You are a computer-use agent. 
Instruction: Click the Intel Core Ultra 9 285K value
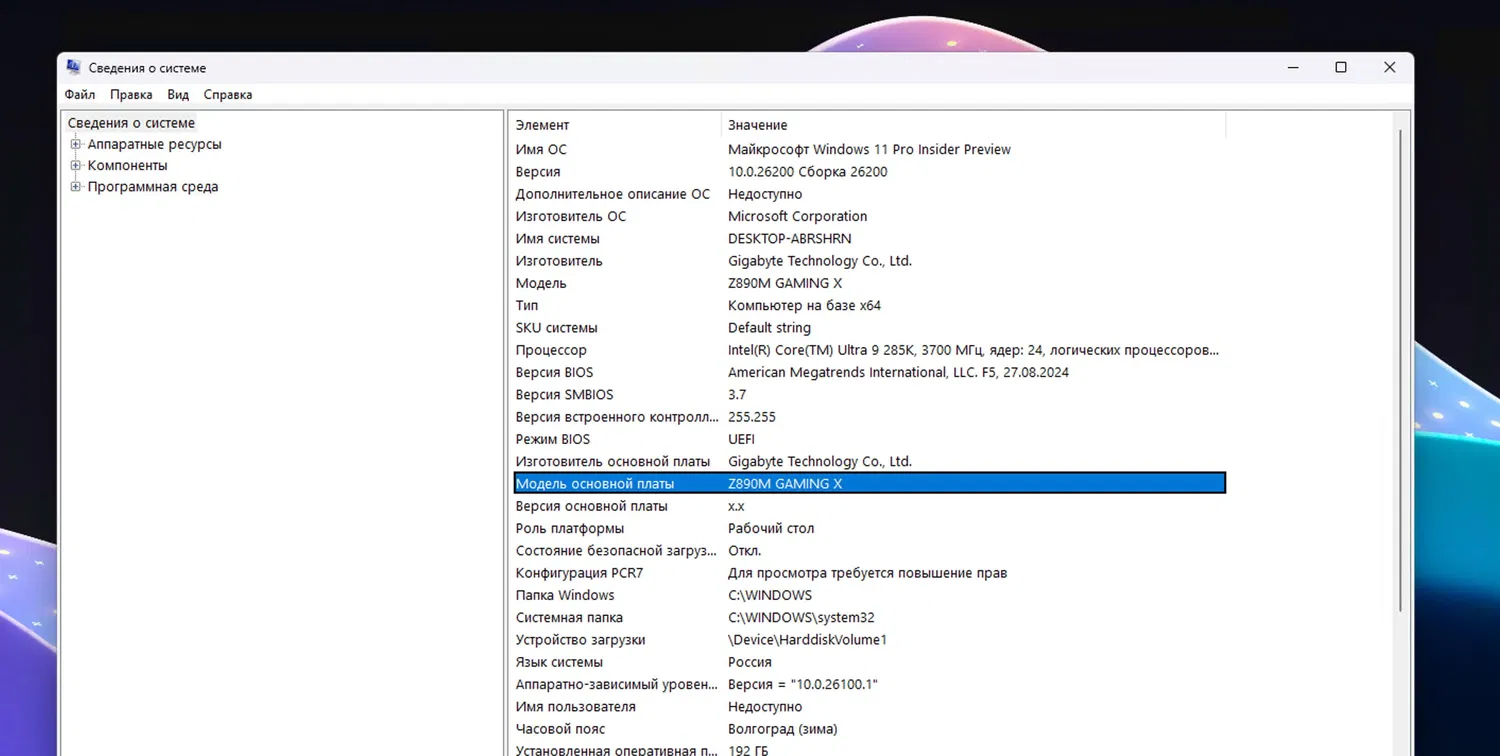point(973,350)
